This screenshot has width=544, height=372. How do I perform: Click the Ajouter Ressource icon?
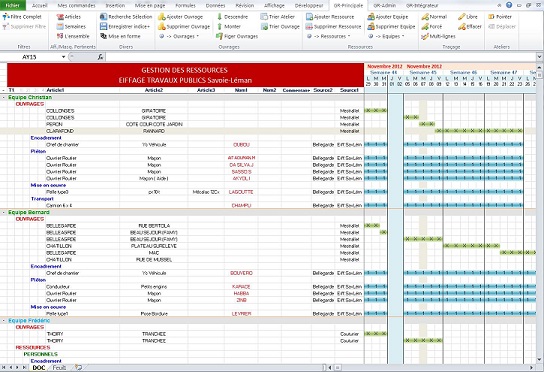click(x=309, y=17)
